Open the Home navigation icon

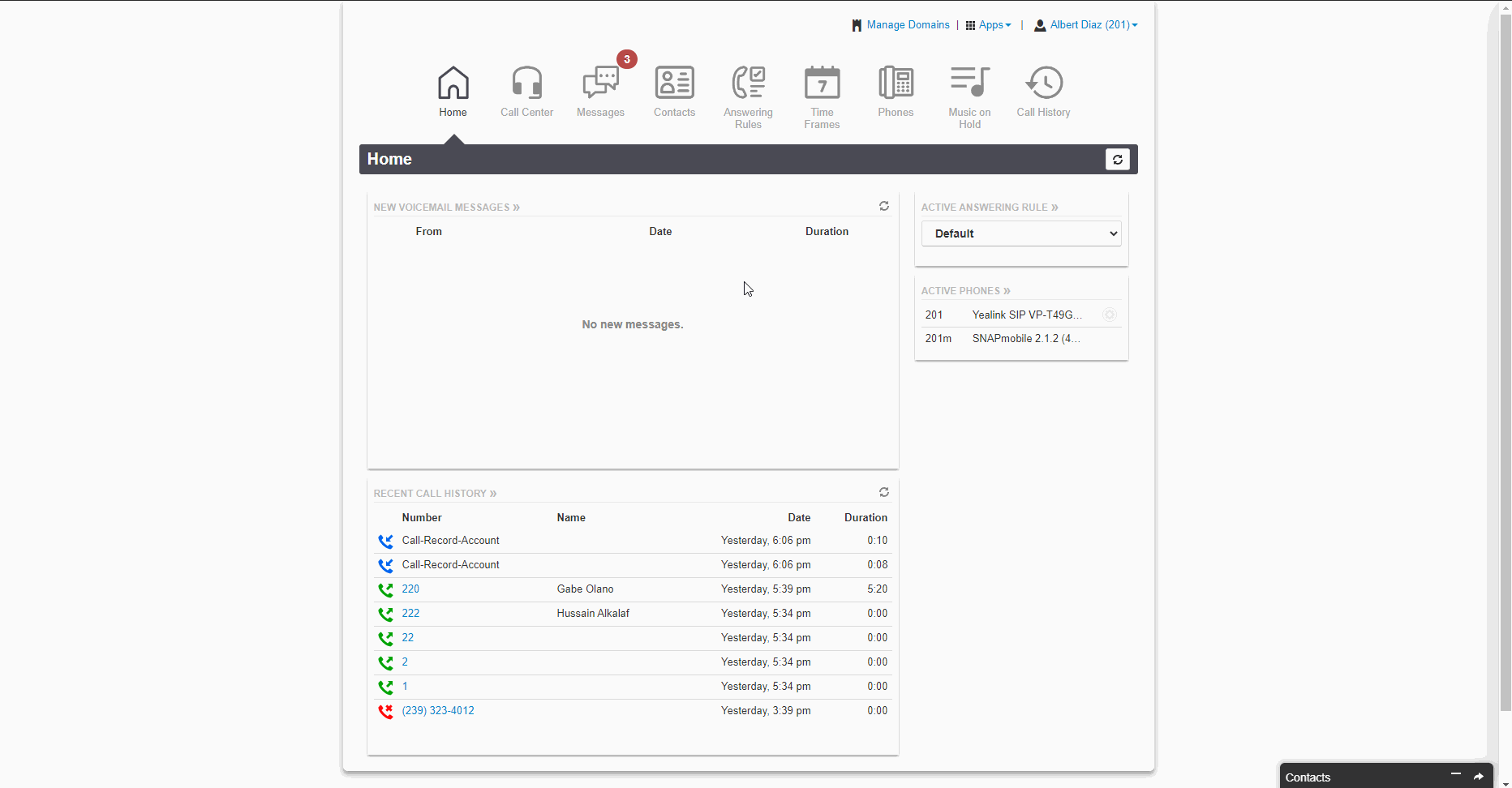coord(453,83)
